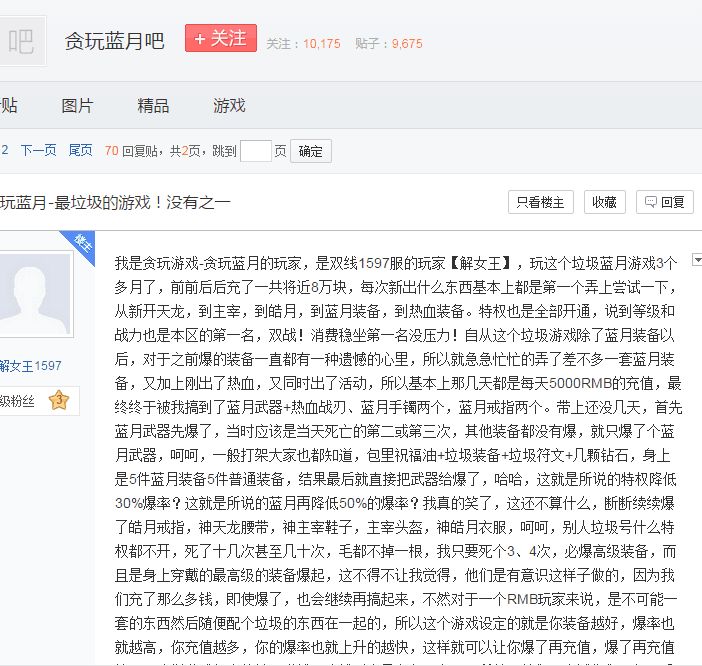Click the level 3 star badge icon

point(59,400)
